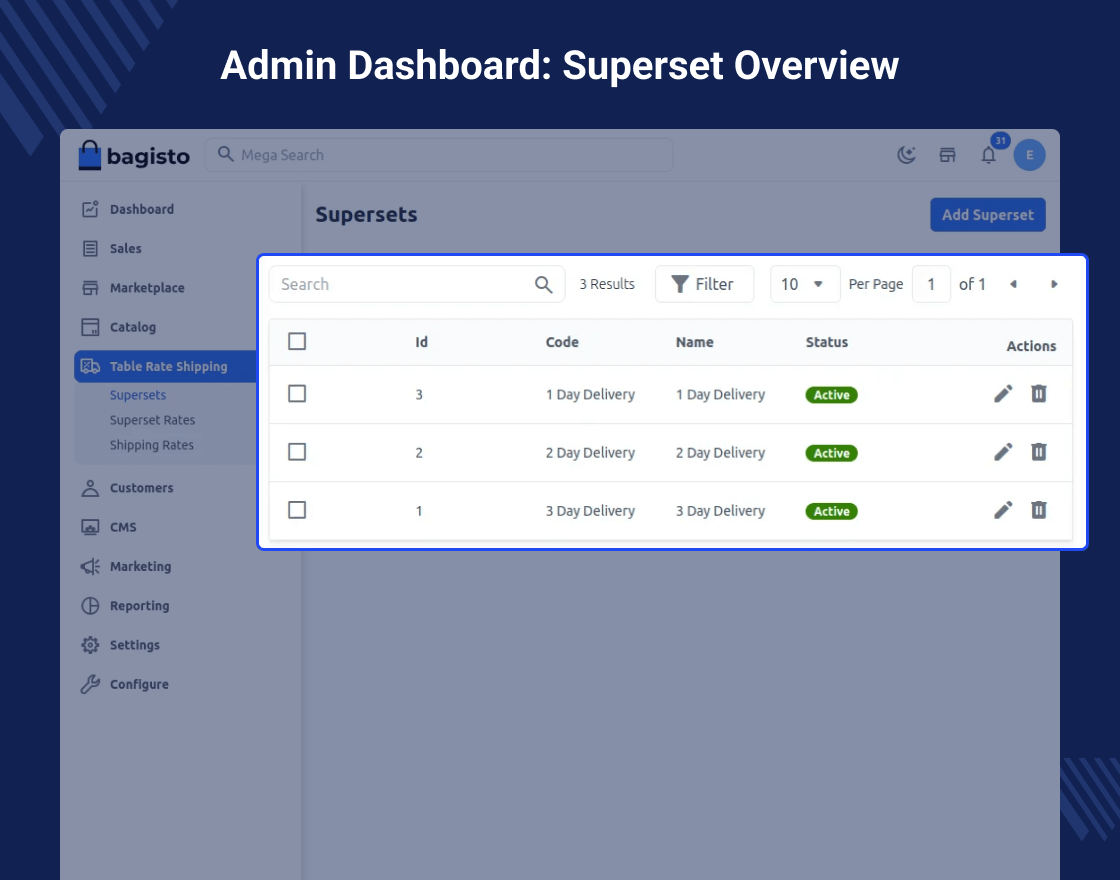Image resolution: width=1120 pixels, height=880 pixels.
Task: Select checkbox for superset Id 3
Action: coord(297,394)
